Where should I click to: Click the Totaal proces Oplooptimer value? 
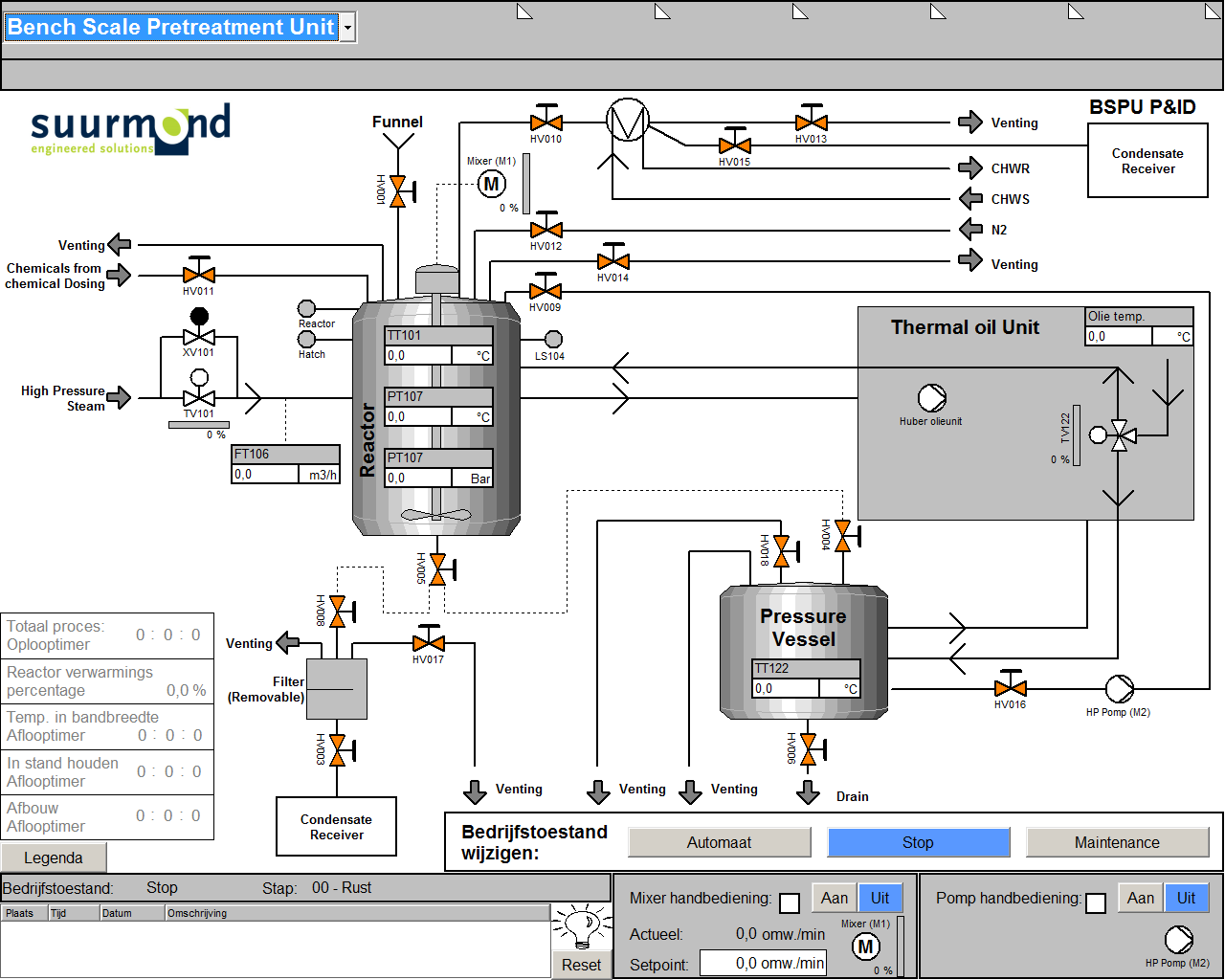[x=168, y=635]
